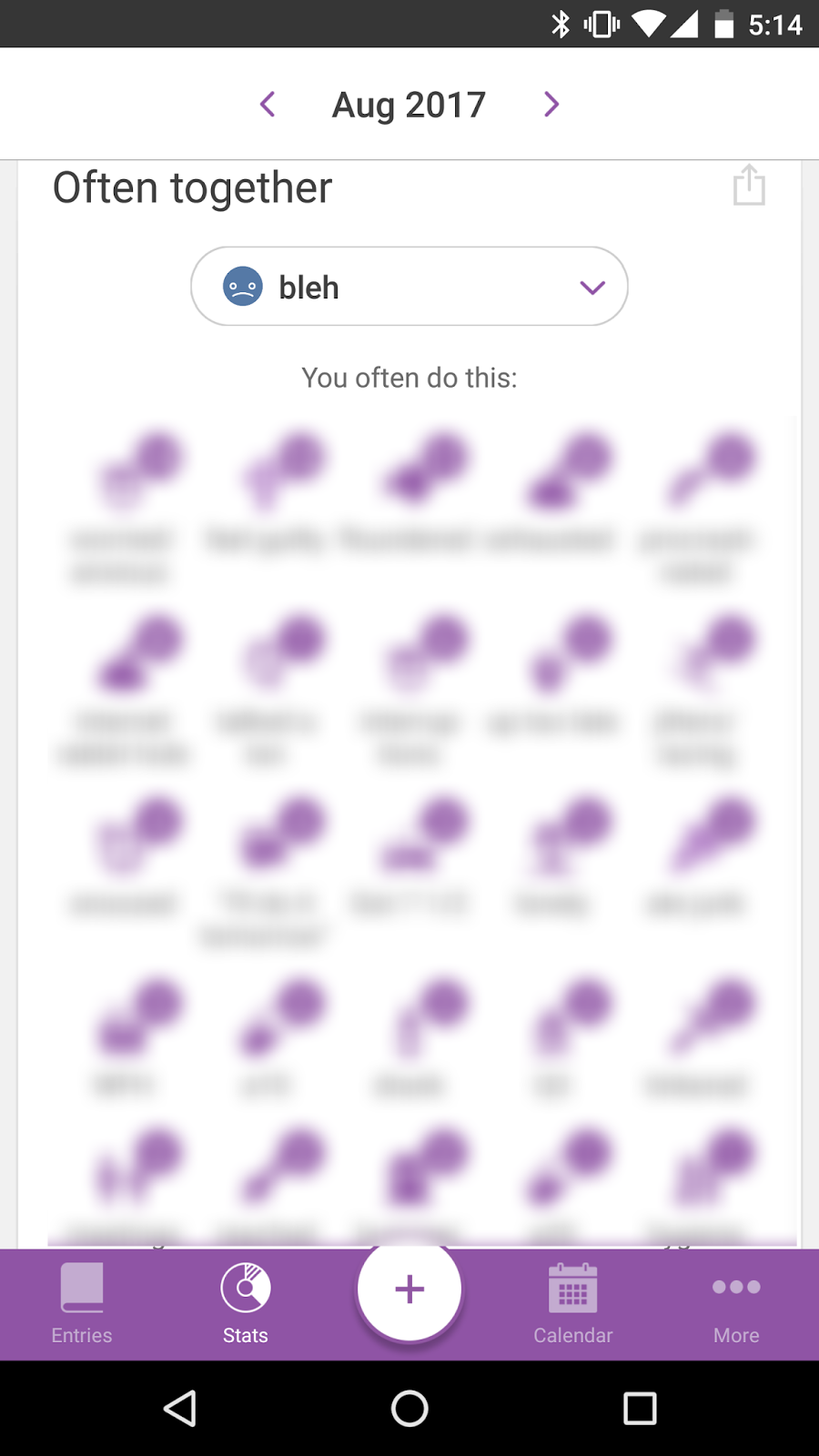The image size is (819, 1456).
Task: Go to the next month
Action: coord(551,105)
